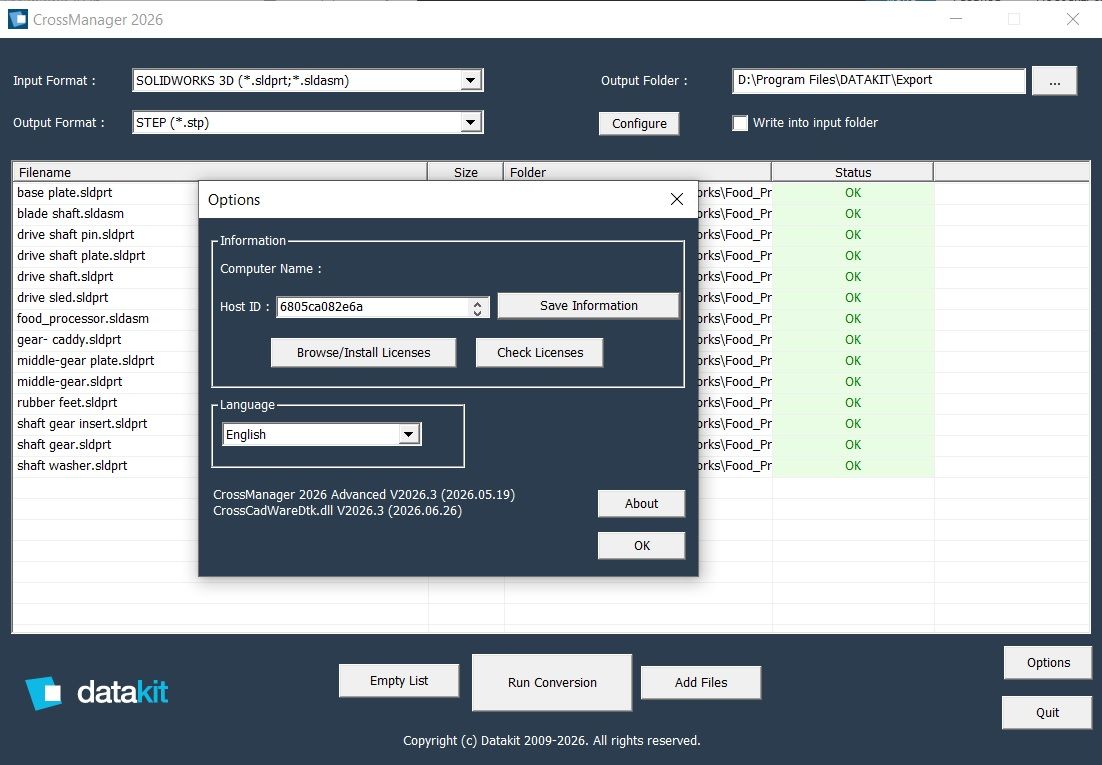Click Computer Name label
1102x765 pixels.
271,269
